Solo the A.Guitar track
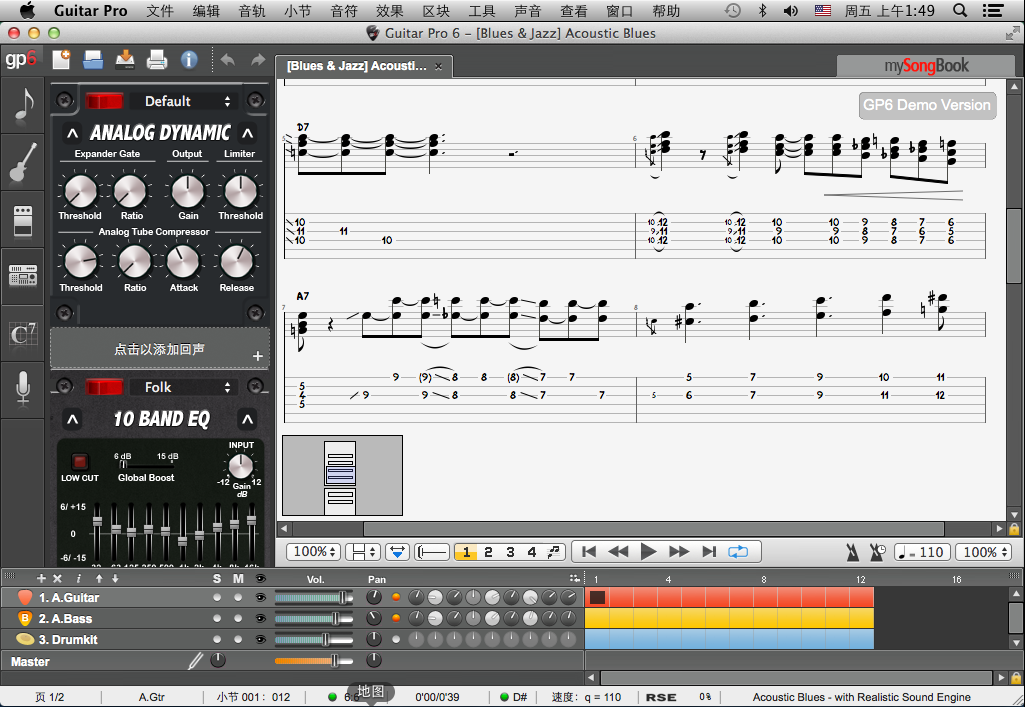The height and width of the screenshot is (707, 1025). pos(217,597)
